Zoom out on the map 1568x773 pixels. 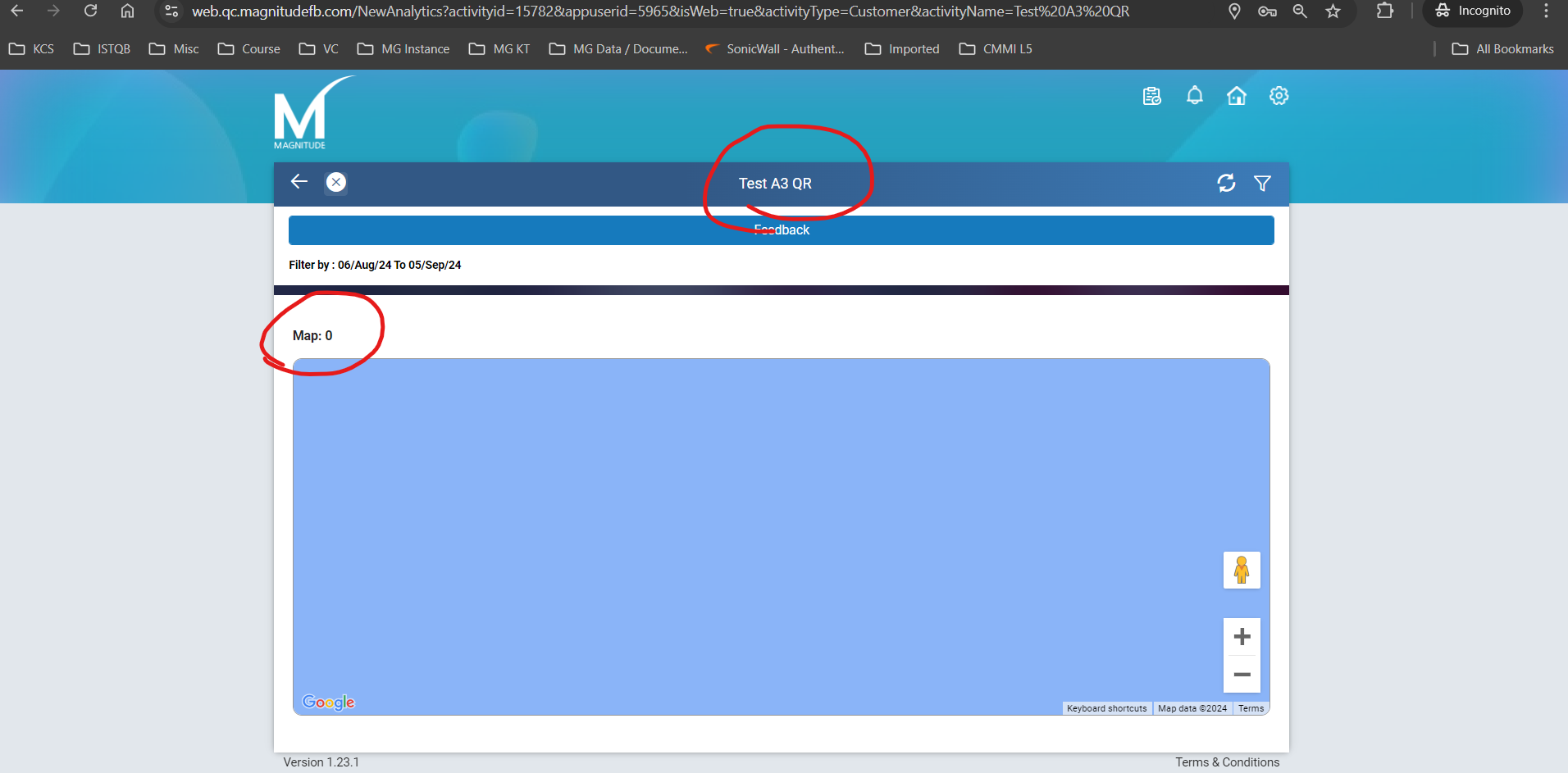pos(1242,675)
